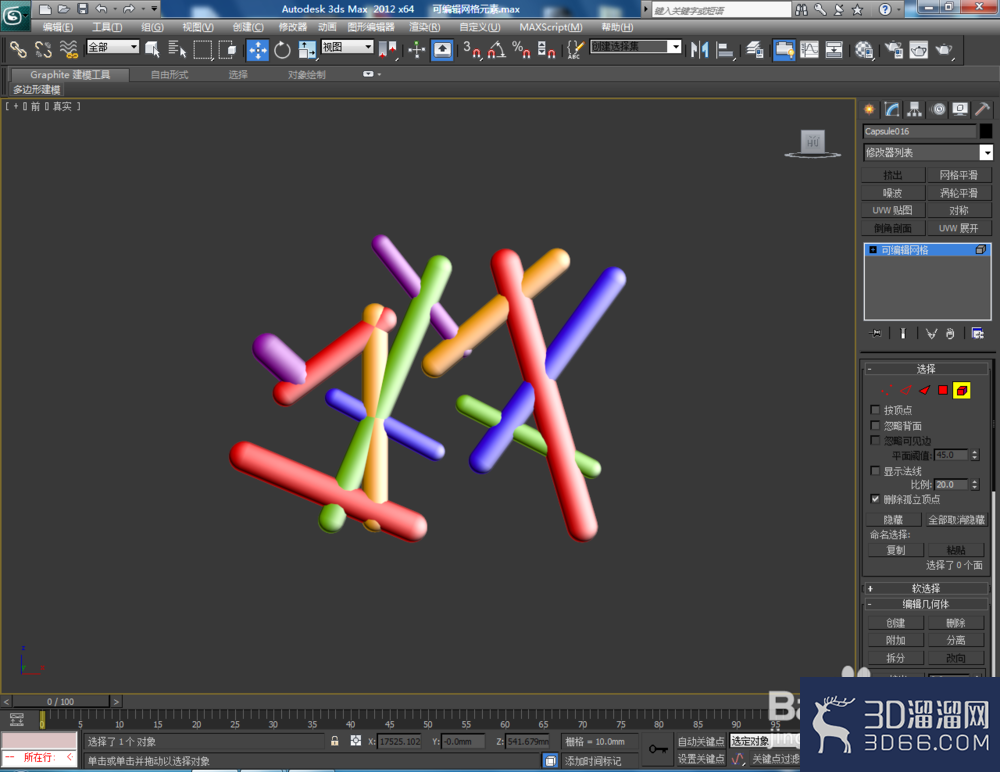
Task: Select the Link tool in main toolbar
Action: (x=18, y=49)
